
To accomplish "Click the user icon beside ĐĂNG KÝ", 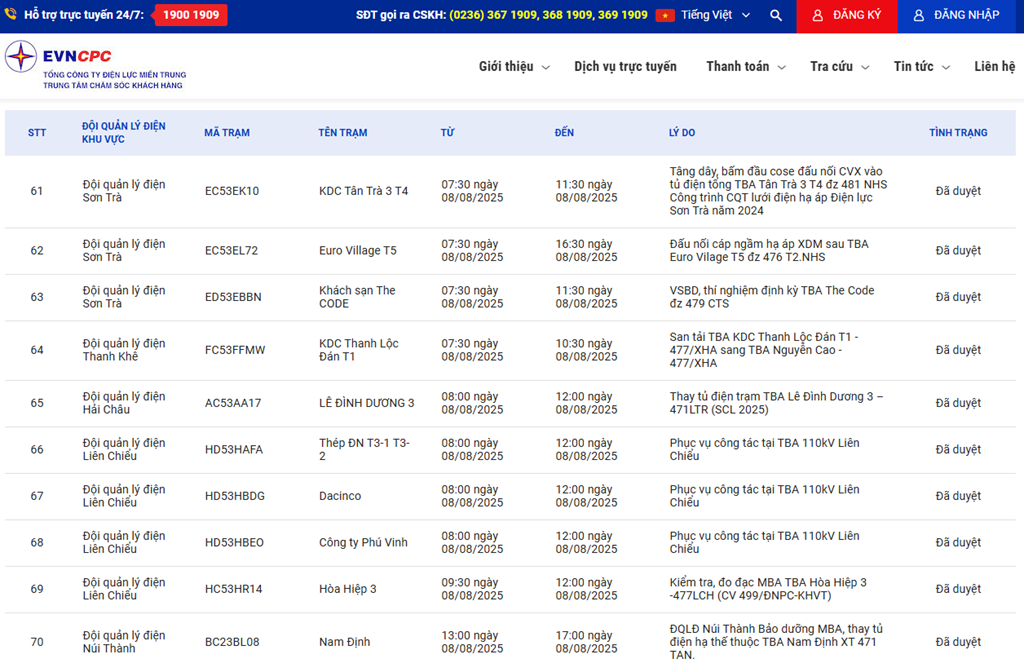I will (818, 15).
